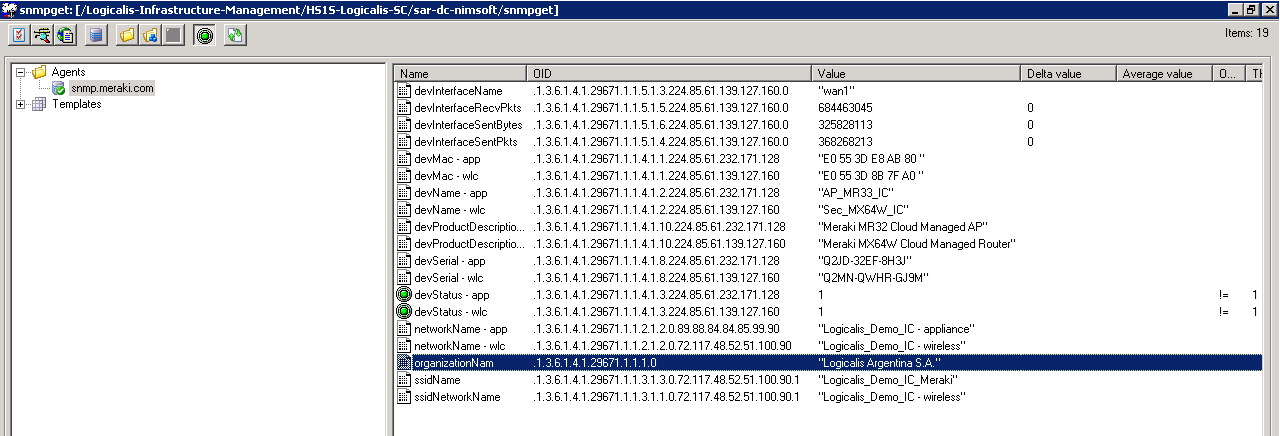Select the Templates node in the tree

pyautogui.click(x=76, y=104)
